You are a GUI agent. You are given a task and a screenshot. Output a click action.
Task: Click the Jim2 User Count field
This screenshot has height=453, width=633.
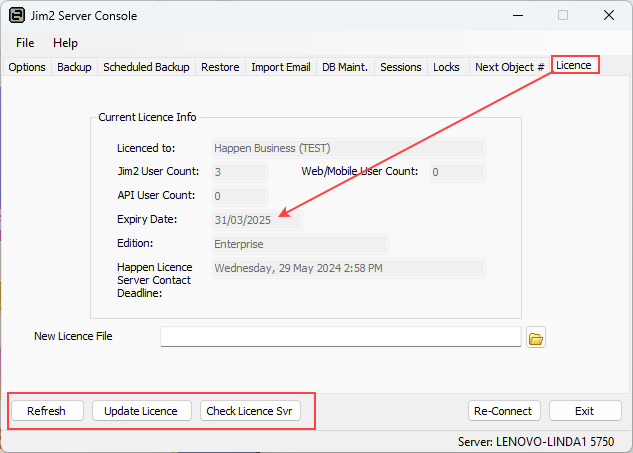point(240,172)
